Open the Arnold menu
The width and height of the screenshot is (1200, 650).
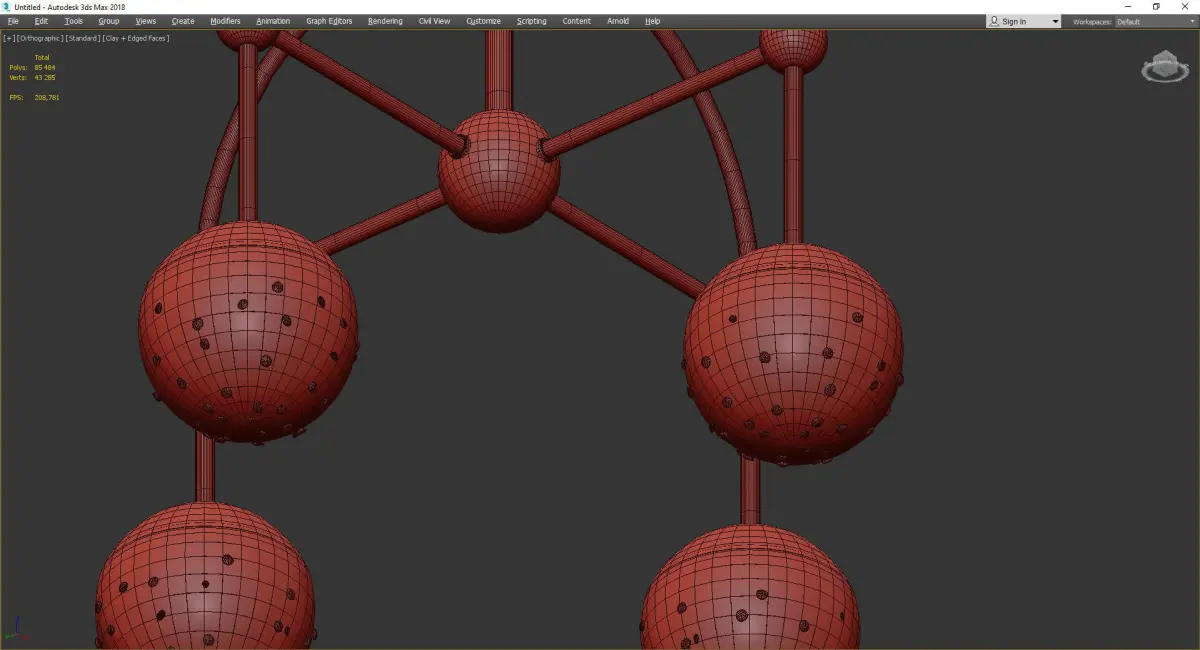click(618, 21)
